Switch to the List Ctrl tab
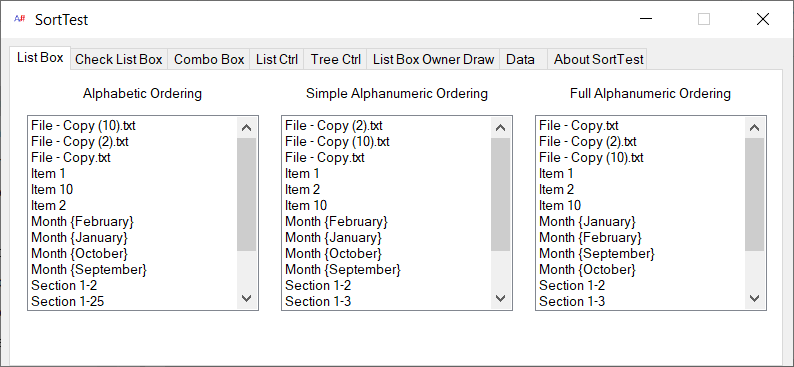The image size is (794, 367). point(277,59)
